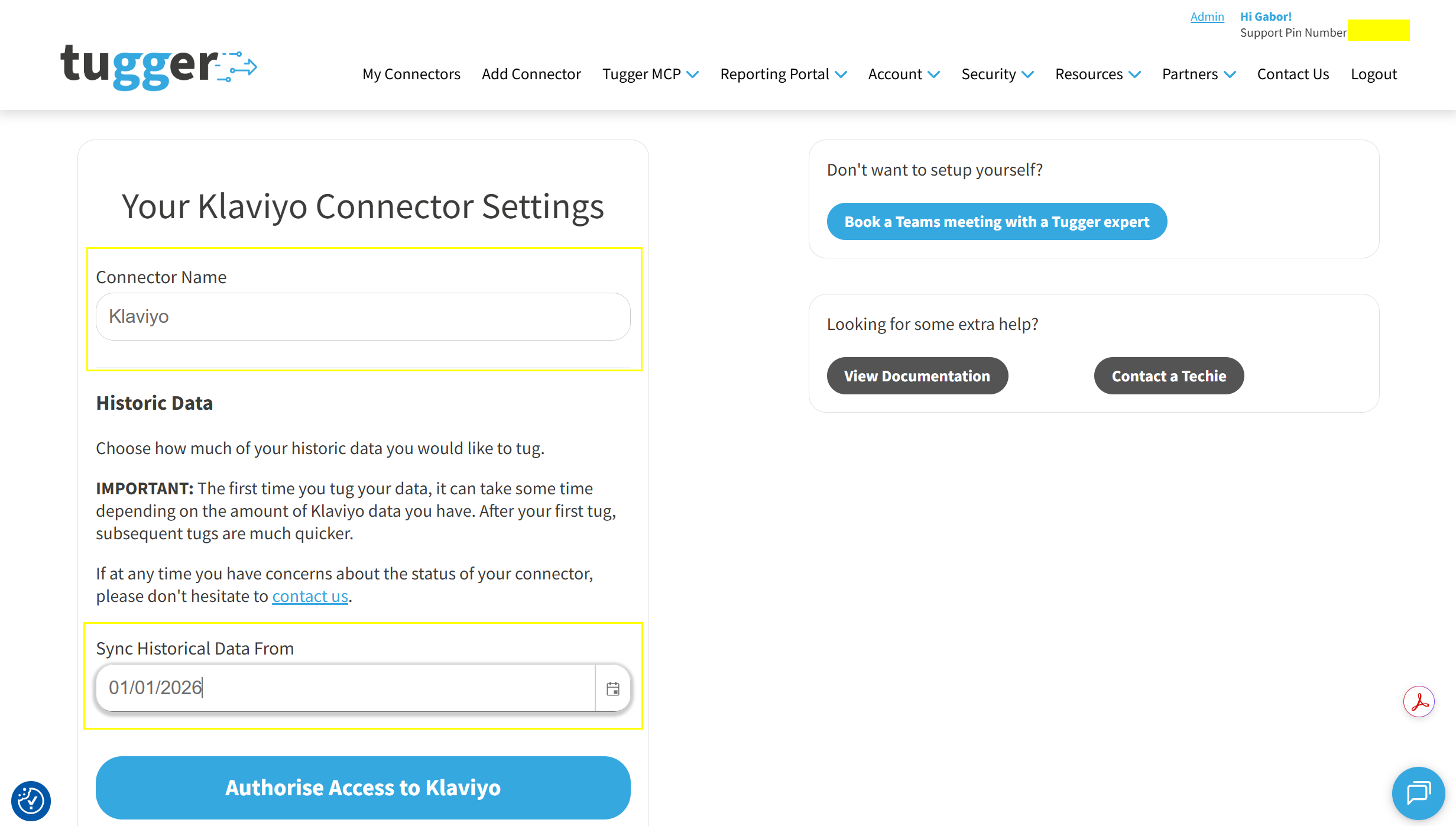Image resolution: width=1456 pixels, height=826 pixels.
Task: Click View Documentation button
Action: (x=917, y=376)
